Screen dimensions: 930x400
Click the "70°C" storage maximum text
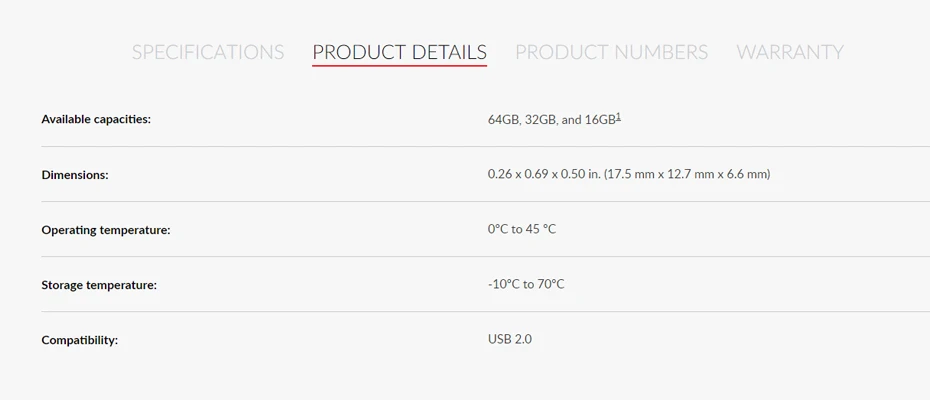(x=550, y=285)
